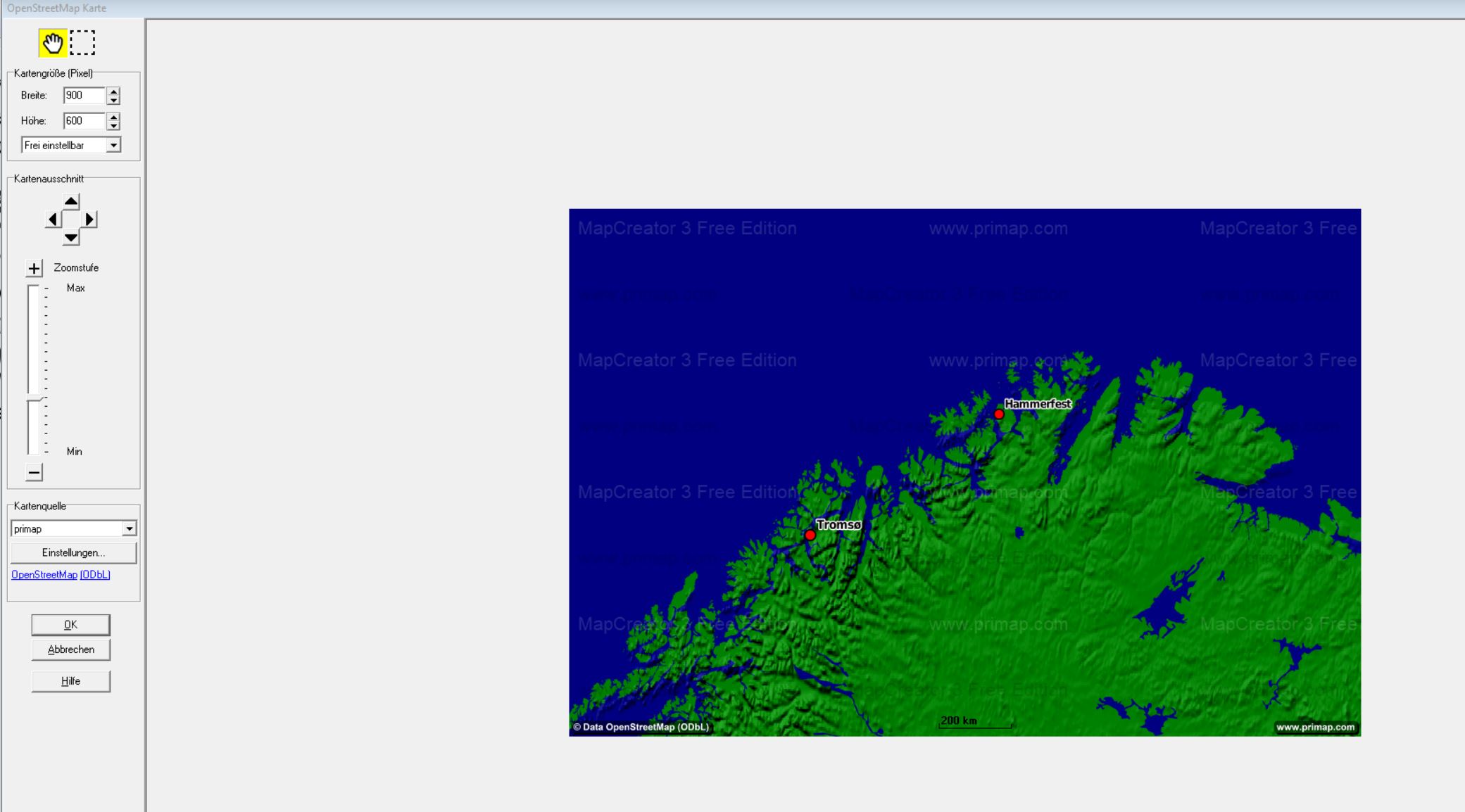The height and width of the screenshot is (812, 1465).
Task: Pan map up with arrow
Action: pos(71,201)
